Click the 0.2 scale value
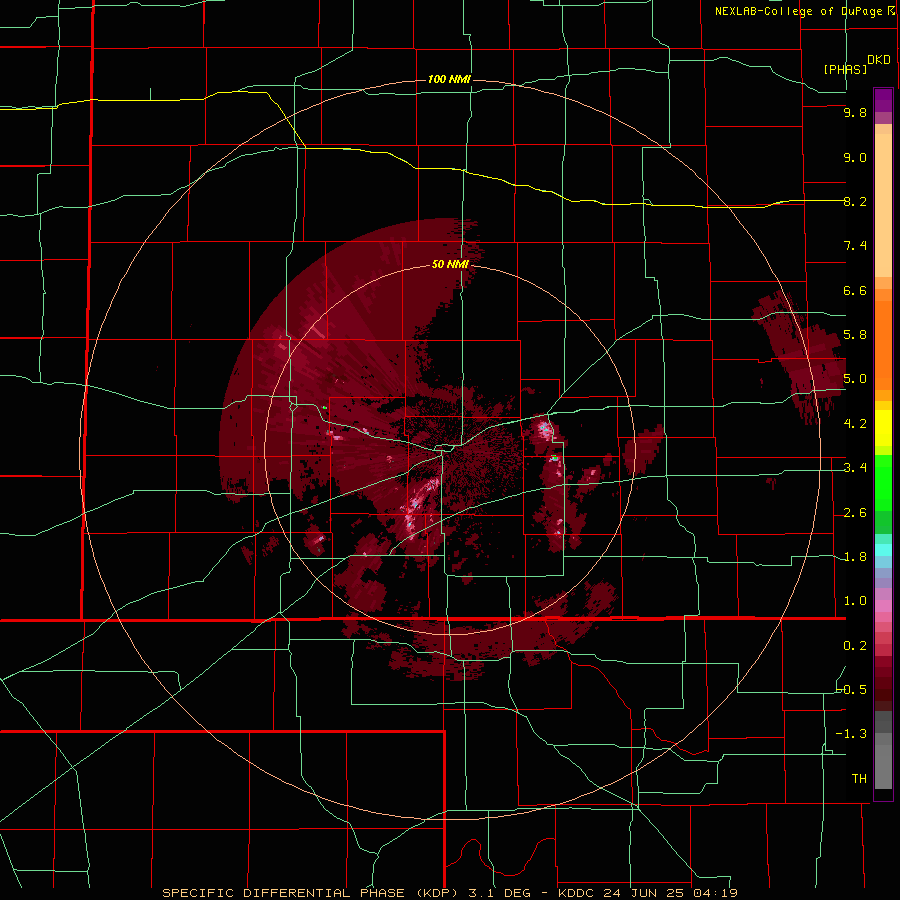900x900 pixels. point(855,646)
